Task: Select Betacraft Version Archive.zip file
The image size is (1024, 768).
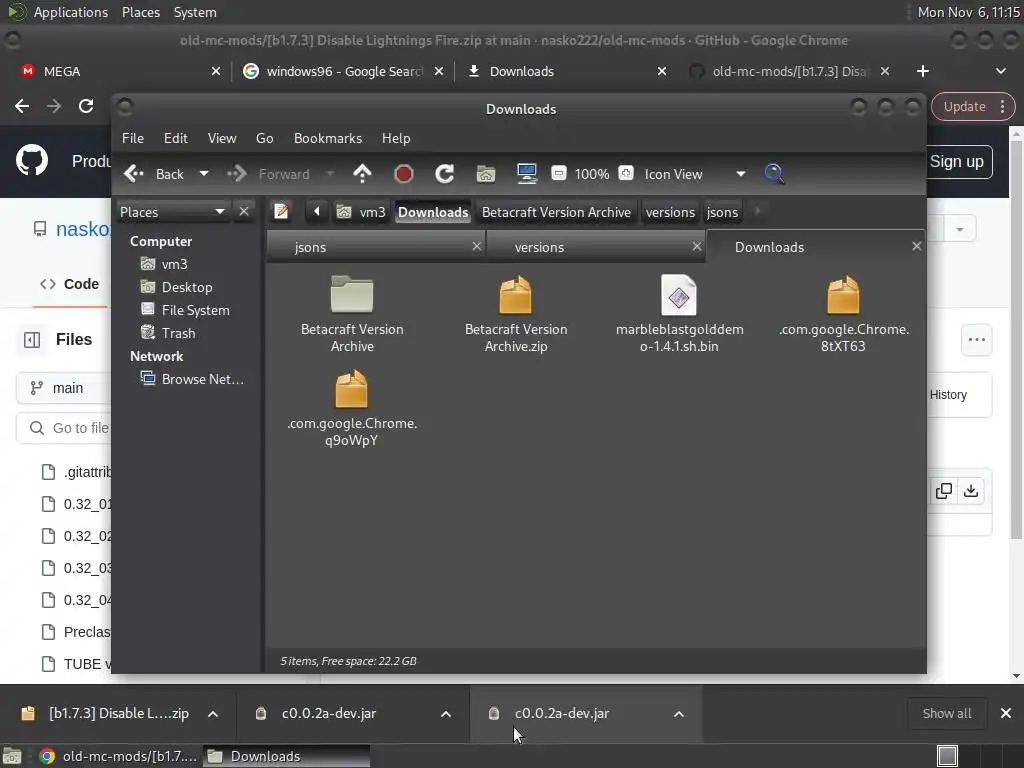Action: [x=516, y=314]
